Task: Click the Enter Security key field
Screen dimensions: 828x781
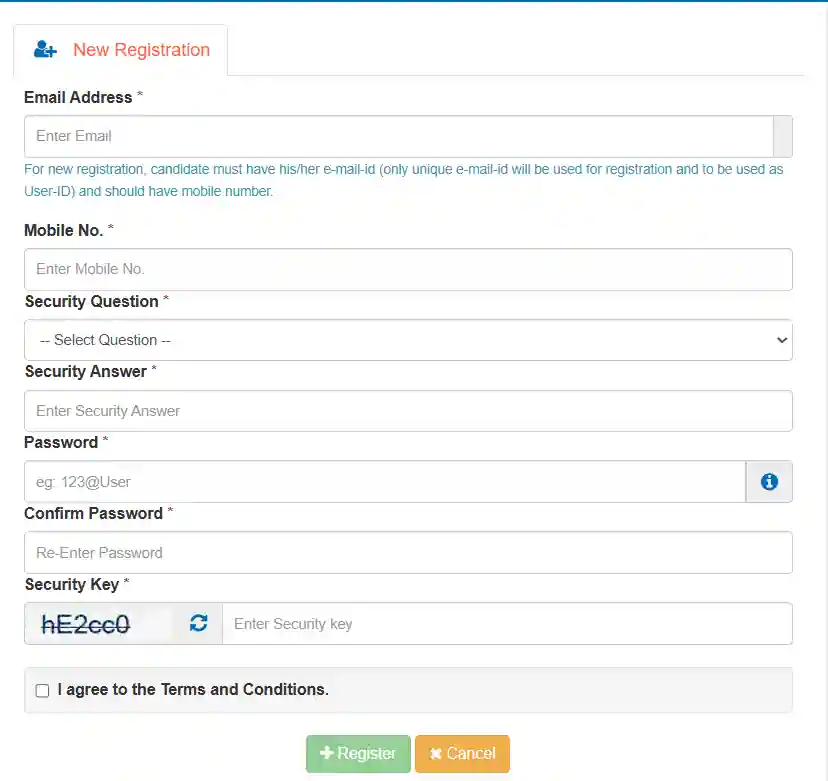Action: tap(507, 624)
